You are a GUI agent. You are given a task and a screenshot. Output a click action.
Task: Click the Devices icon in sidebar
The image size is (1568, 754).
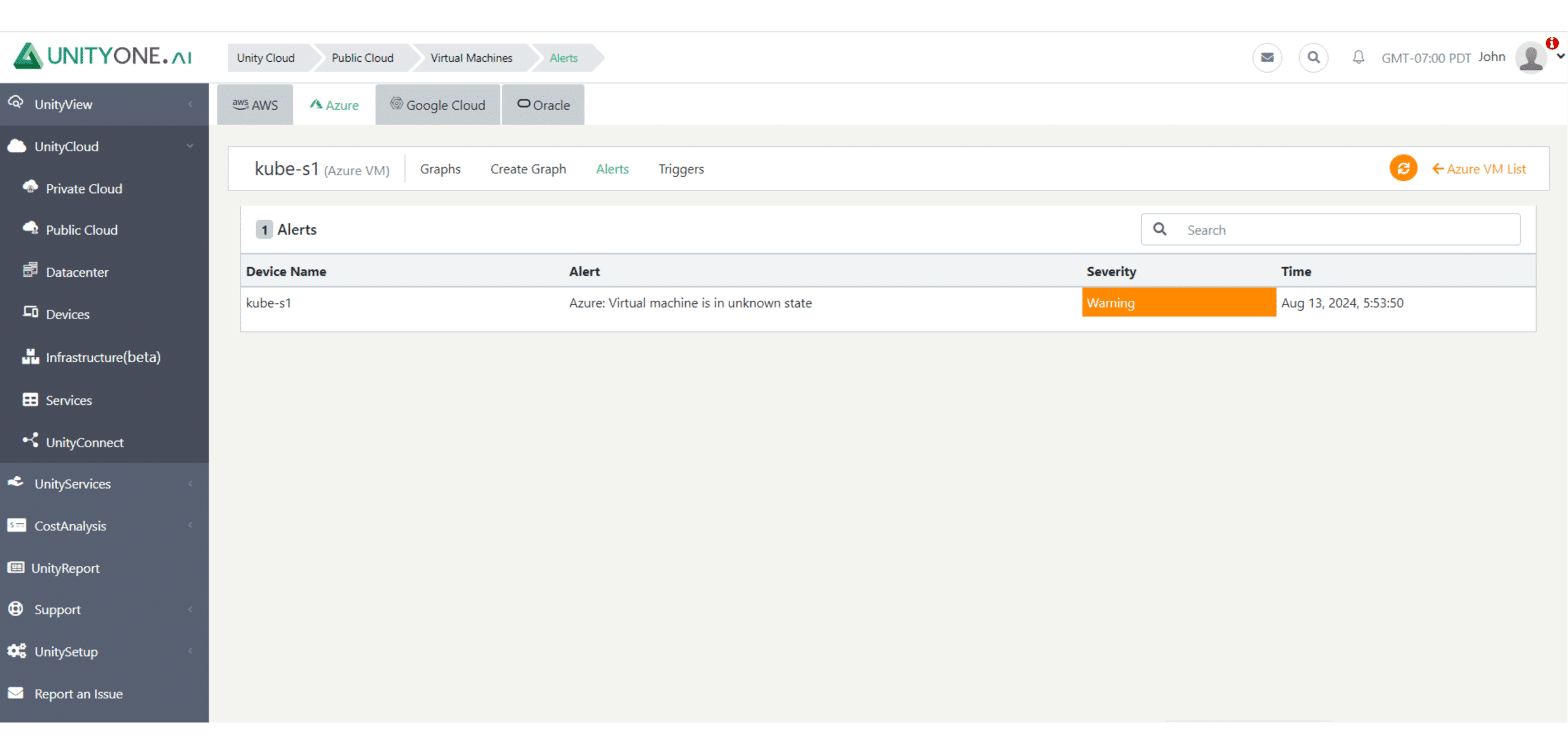point(30,312)
